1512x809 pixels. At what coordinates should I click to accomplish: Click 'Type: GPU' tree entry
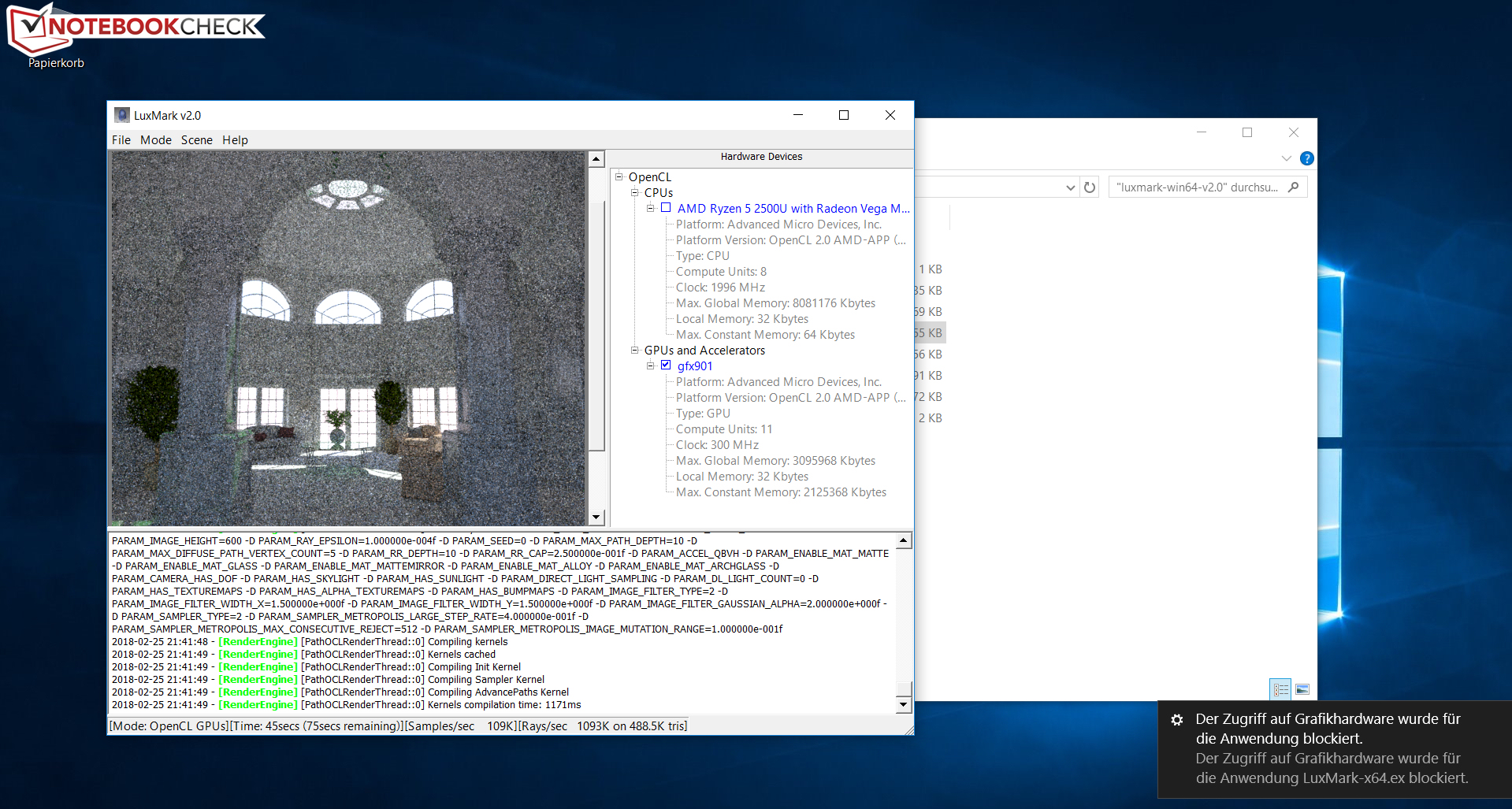(703, 414)
